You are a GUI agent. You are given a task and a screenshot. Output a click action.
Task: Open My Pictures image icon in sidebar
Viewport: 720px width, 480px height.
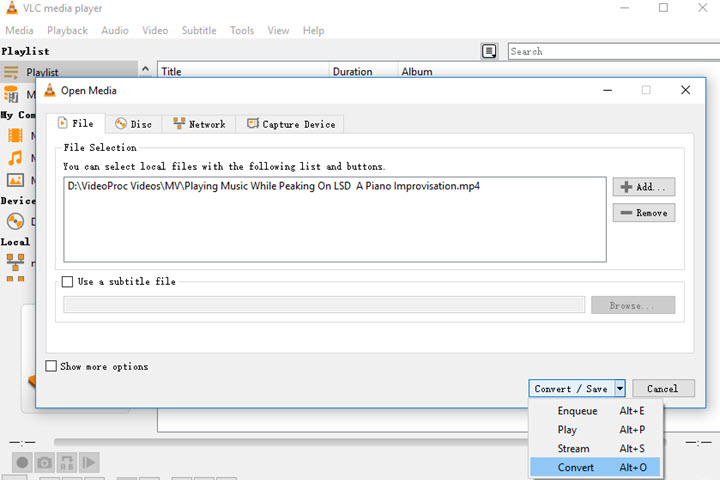pos(15,180)
